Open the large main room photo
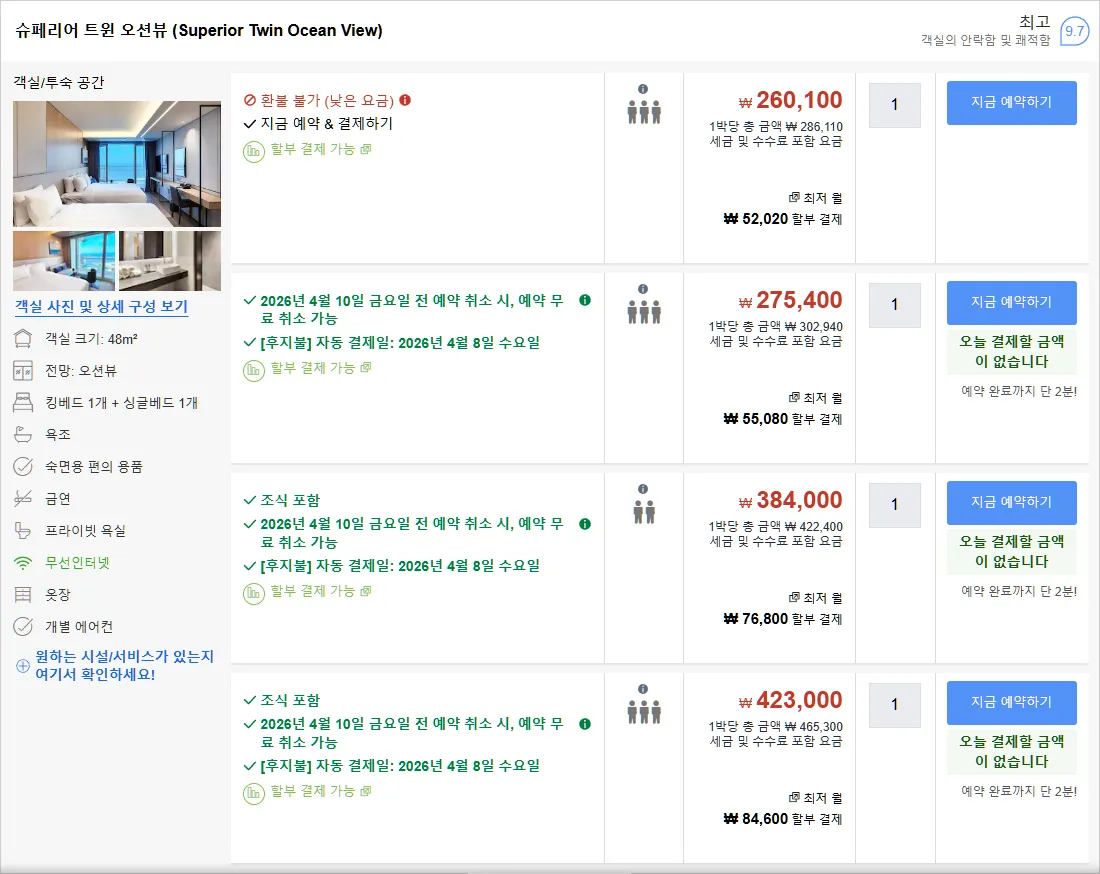This screenshot has height=874, width=1100. click(117, 163)
